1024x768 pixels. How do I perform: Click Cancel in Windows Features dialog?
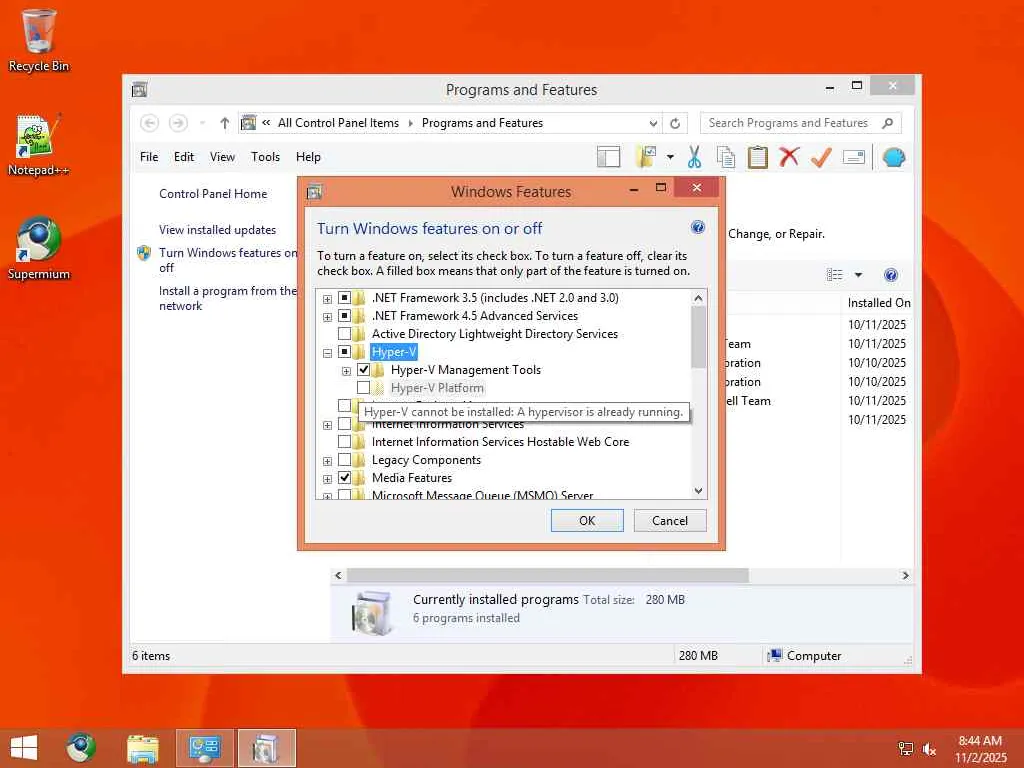(670, 520)
